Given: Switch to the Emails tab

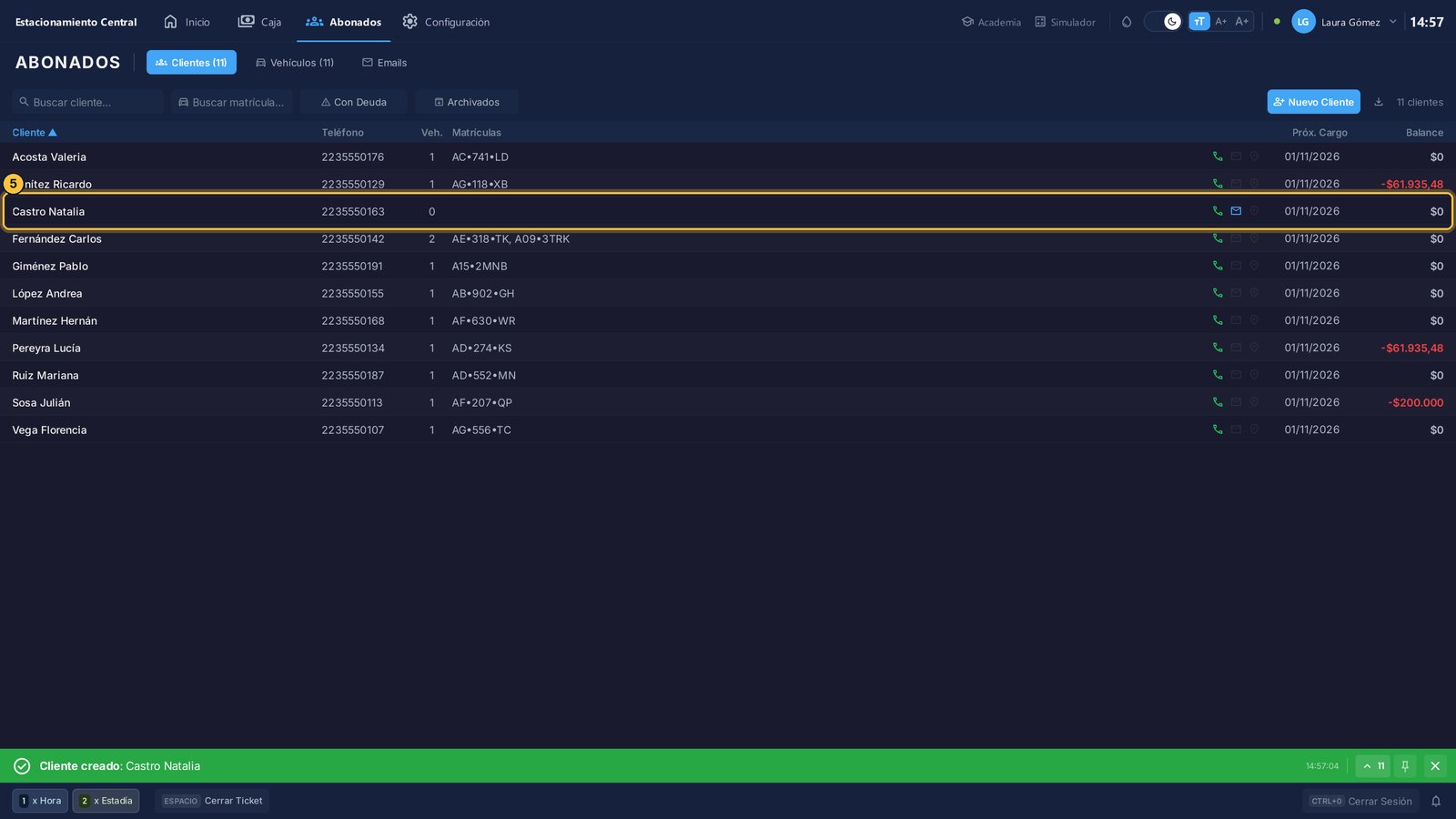Looking at the screenshot, I should pyautogui.click(x=384, y=63).
